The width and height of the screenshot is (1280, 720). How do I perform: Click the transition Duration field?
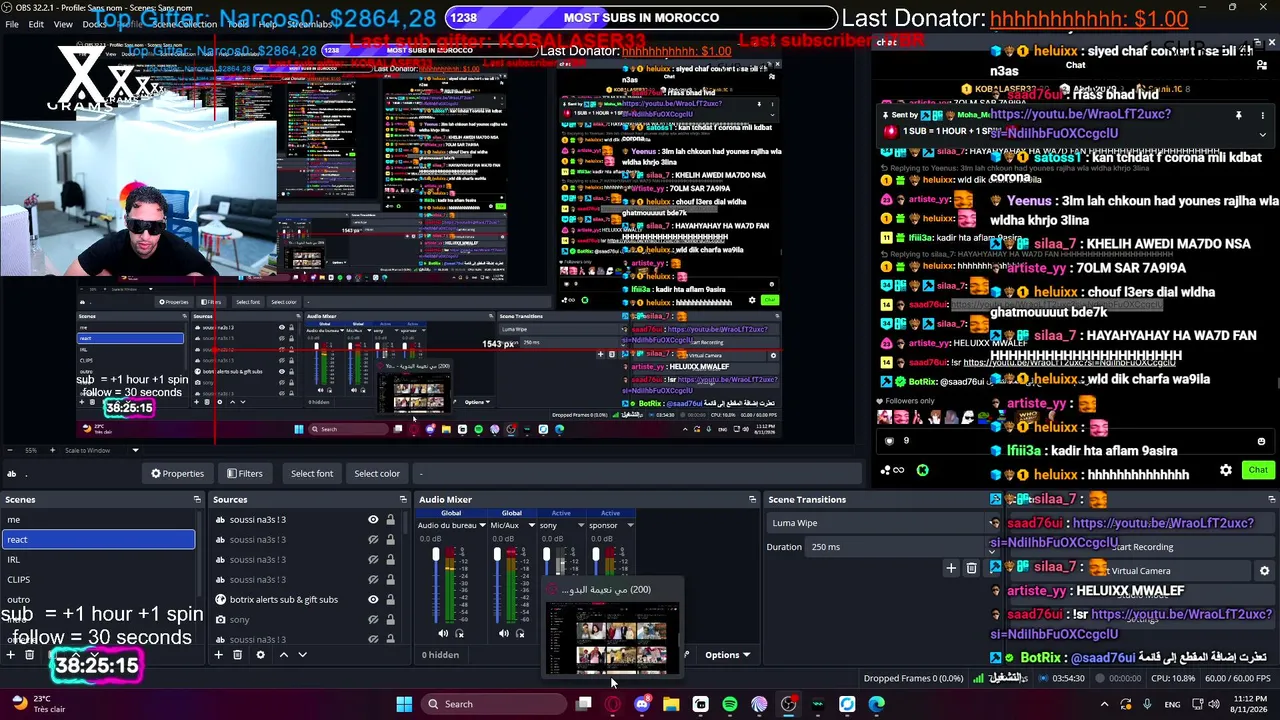point(896,547)
